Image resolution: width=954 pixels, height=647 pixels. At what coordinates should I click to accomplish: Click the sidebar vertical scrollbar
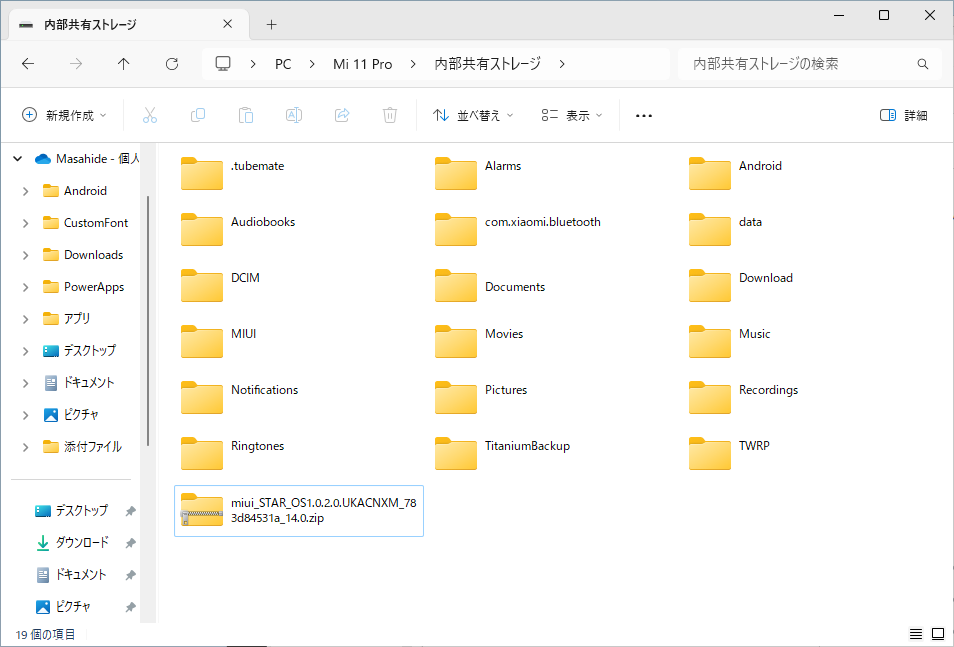148,320
